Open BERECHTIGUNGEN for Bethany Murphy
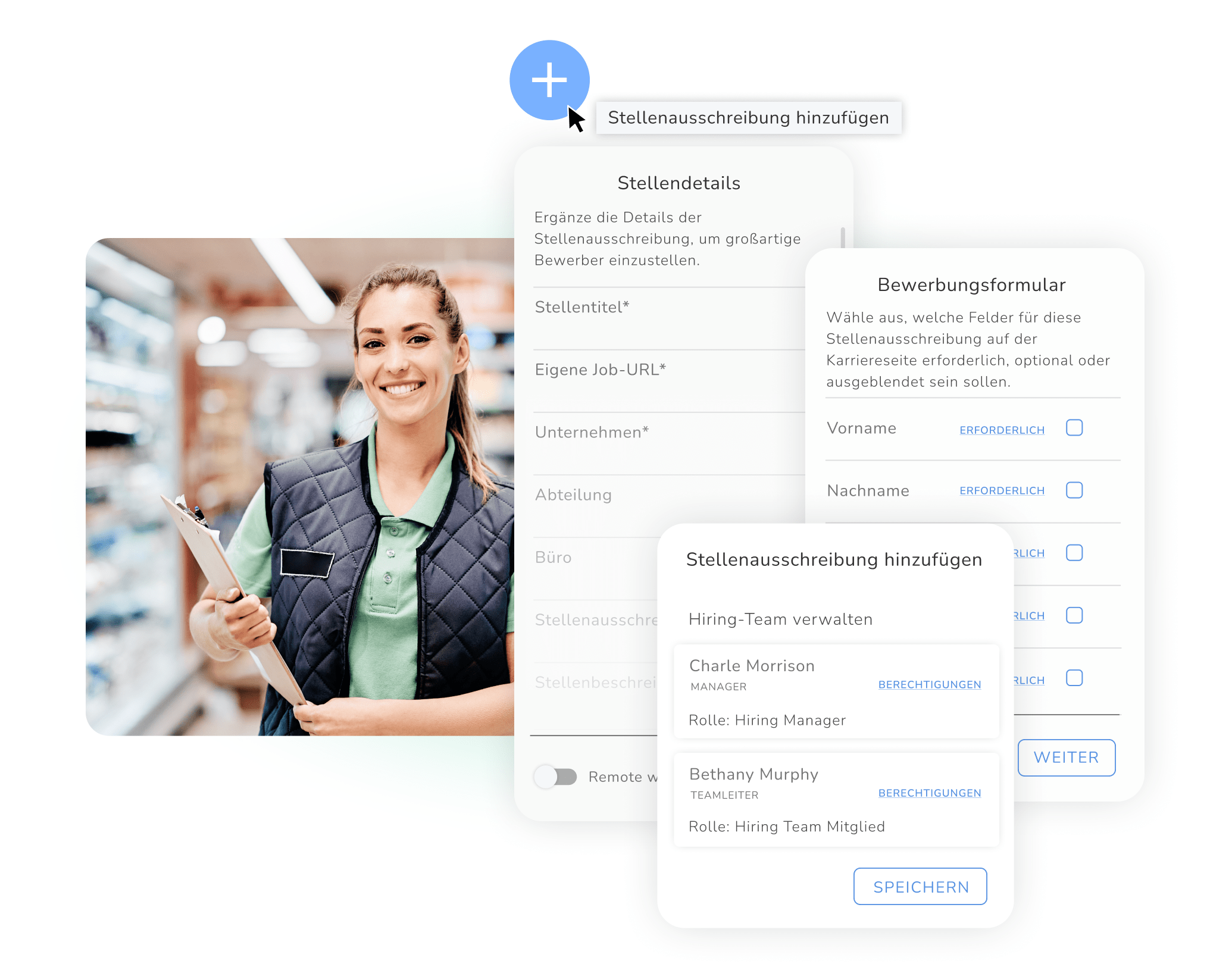 [x=930, y=793]
